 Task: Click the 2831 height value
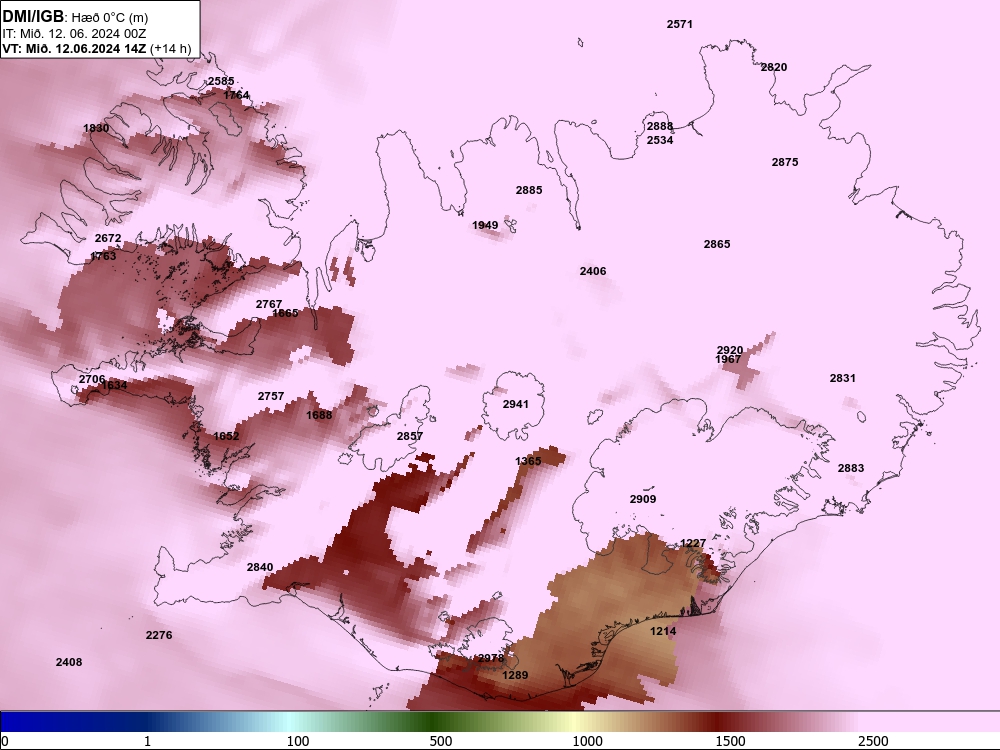coord(842,378)
